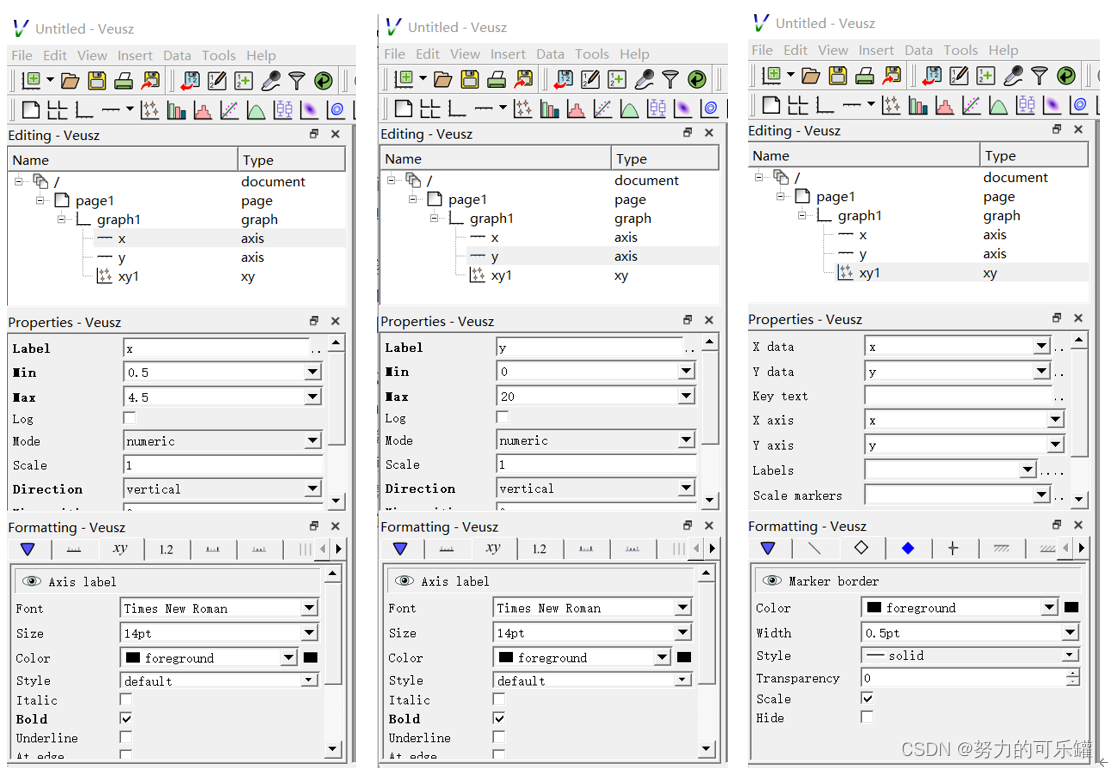Click Key text field in right window
The width and height of the screenshot is (1108, 768).
tap(959, 396)
